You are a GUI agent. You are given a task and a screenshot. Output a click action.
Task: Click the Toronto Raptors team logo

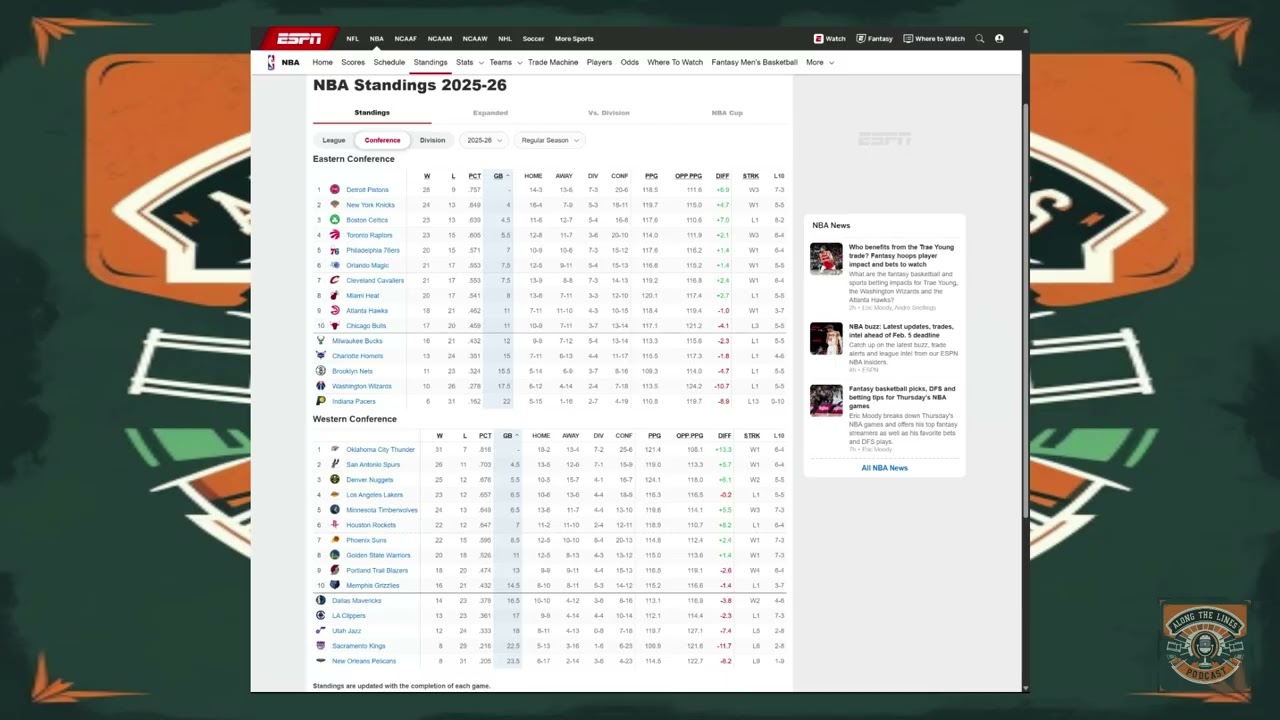335,235
